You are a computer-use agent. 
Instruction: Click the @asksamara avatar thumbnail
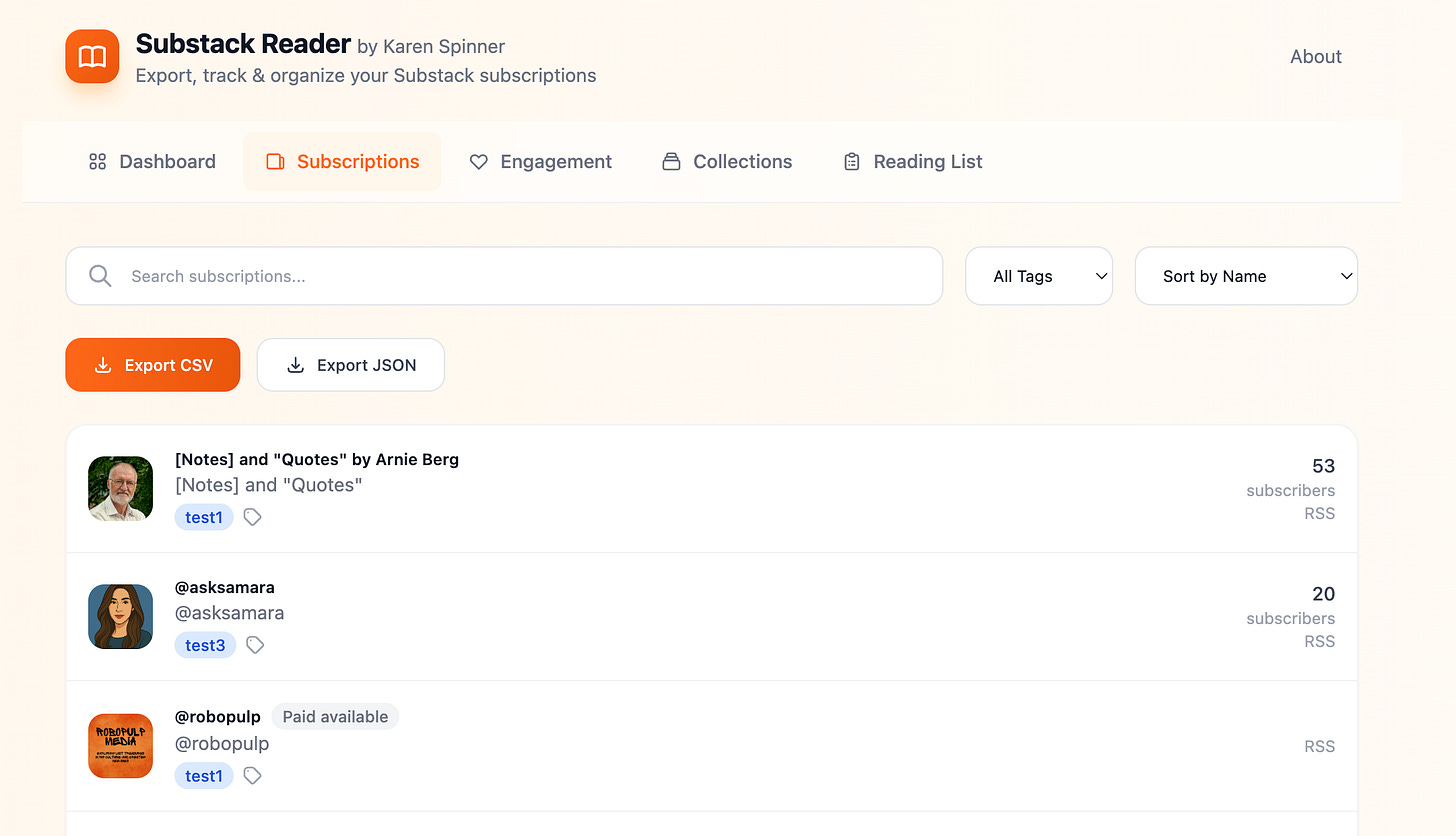coord(120,617)
